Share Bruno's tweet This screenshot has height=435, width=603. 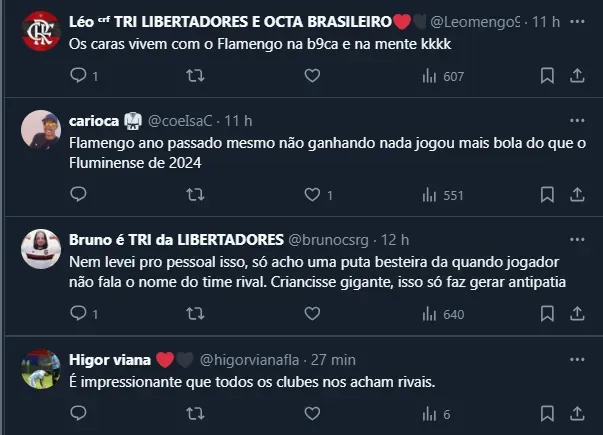pos(577,314)
